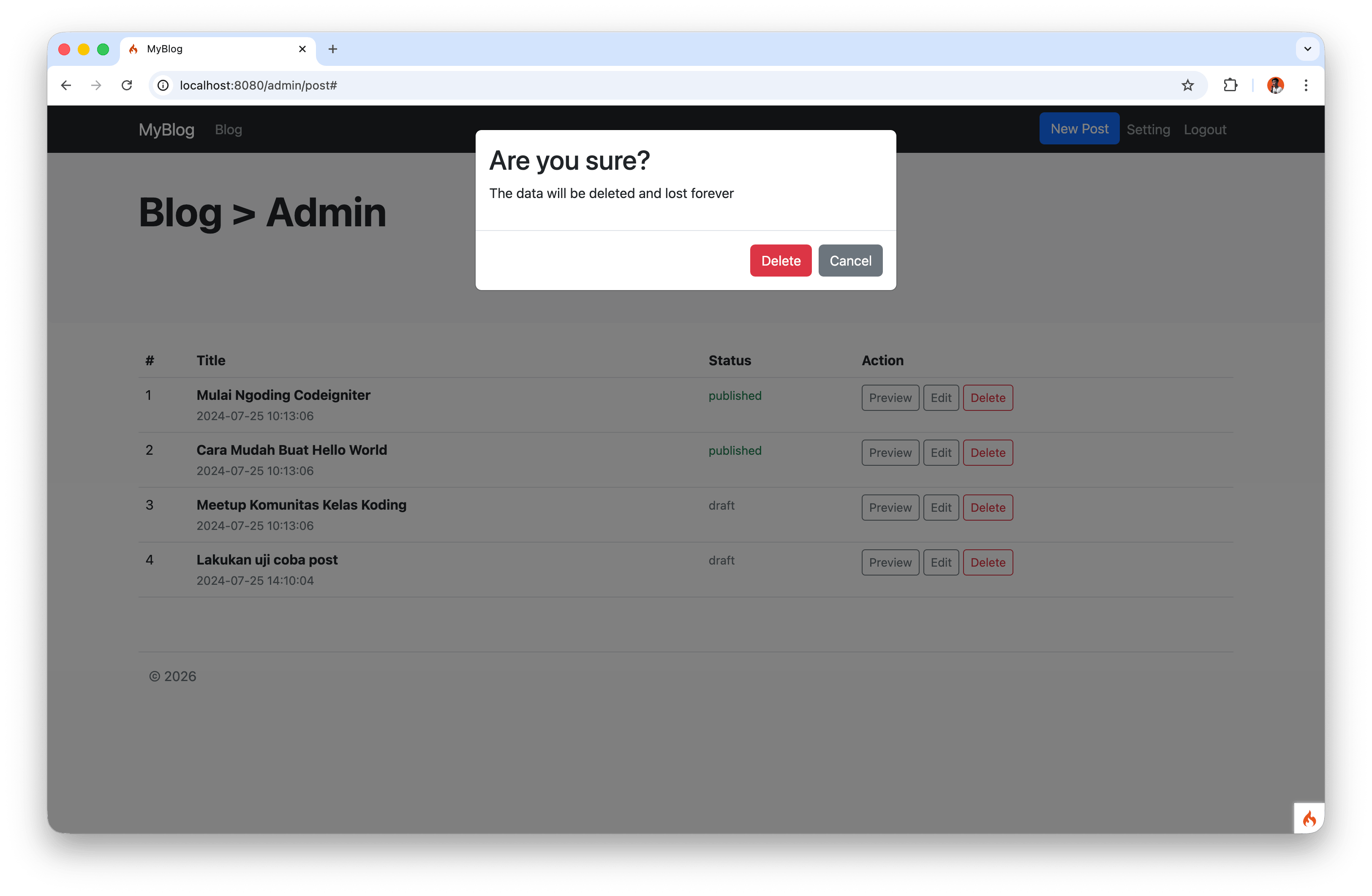Click the 'Action' column header
The height and width of the screenshot is (896, 1372).
(882, 360)
